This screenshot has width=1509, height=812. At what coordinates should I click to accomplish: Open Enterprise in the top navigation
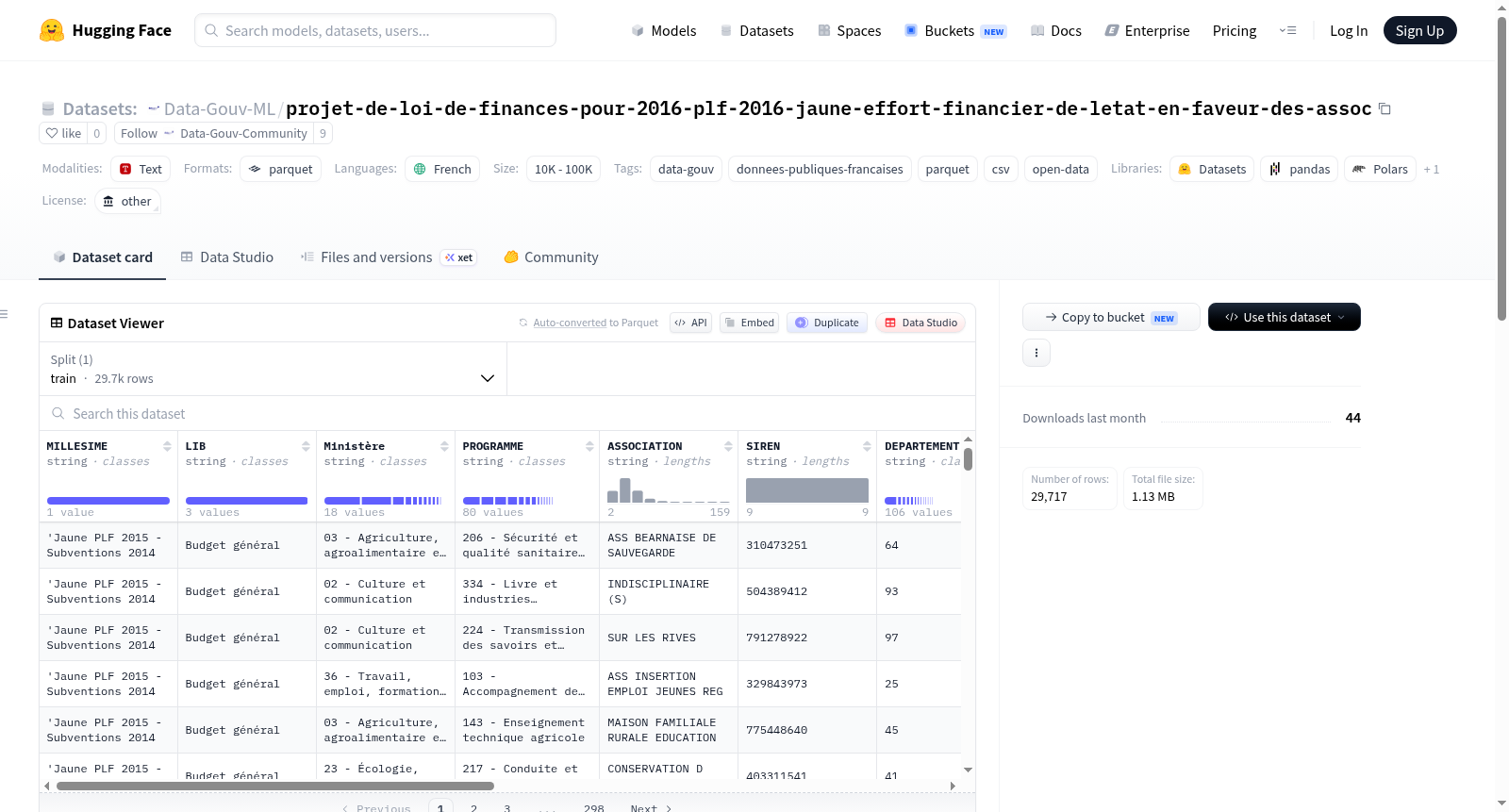pos(1147,30)
